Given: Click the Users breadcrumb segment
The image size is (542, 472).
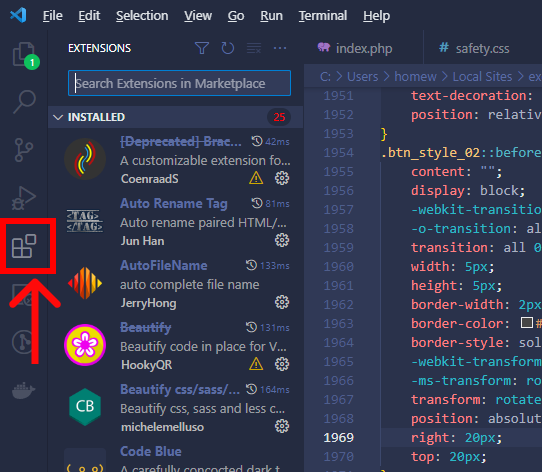Looking at the screenshot, I should (363, 77).
